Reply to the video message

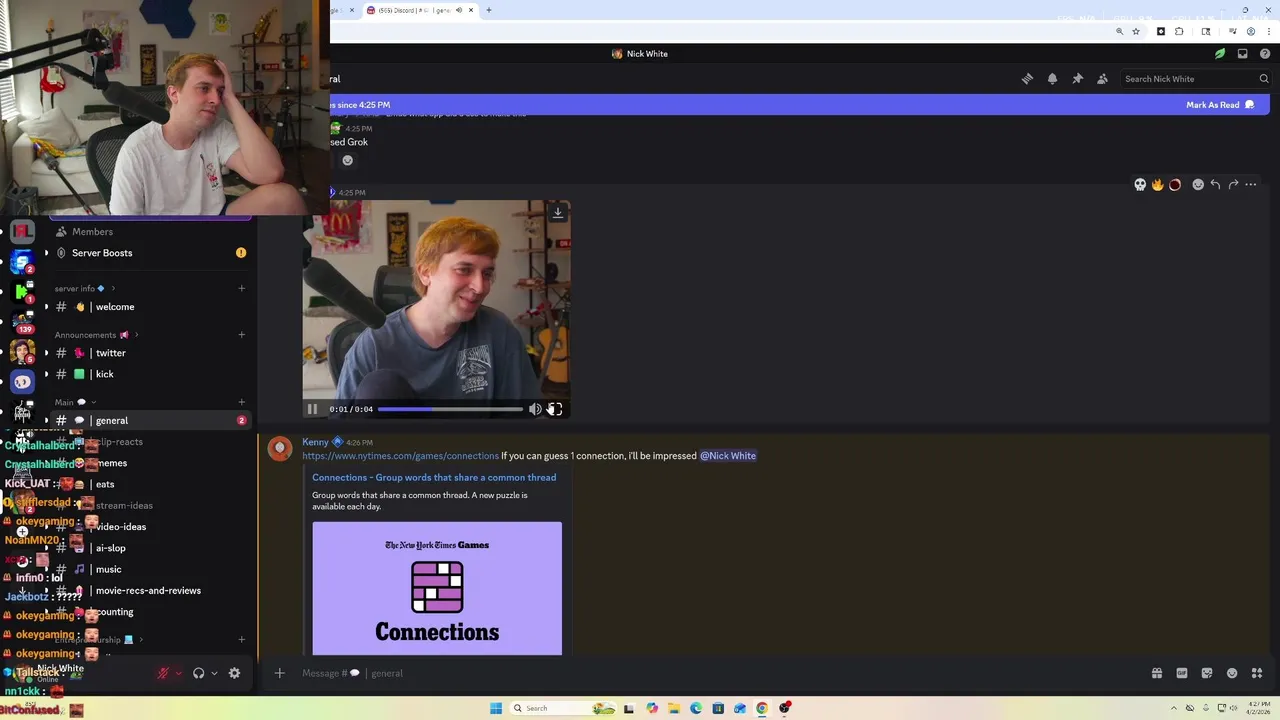[x=1215, y=184]
